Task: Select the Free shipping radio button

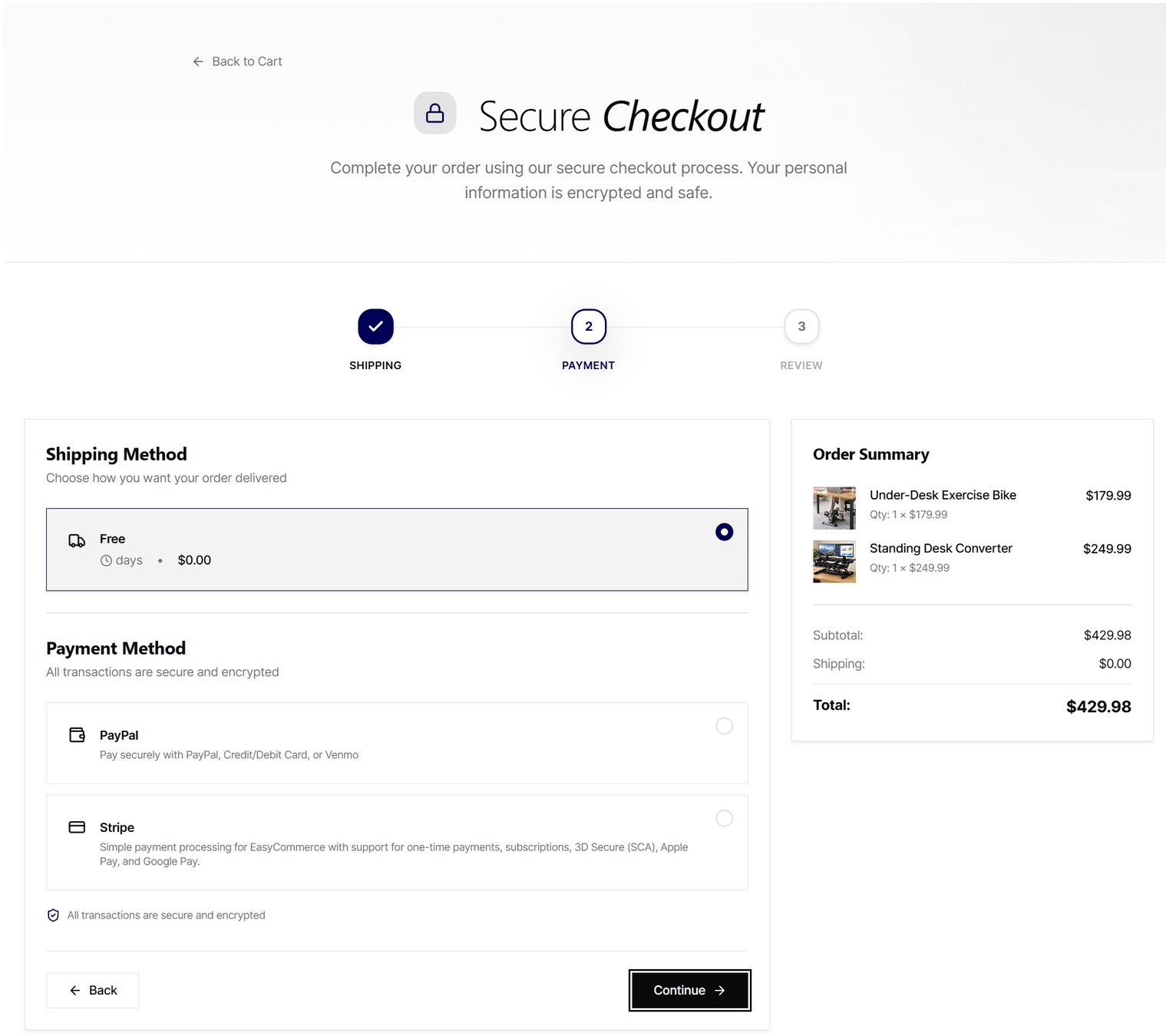Action: [x=724, y=532]
